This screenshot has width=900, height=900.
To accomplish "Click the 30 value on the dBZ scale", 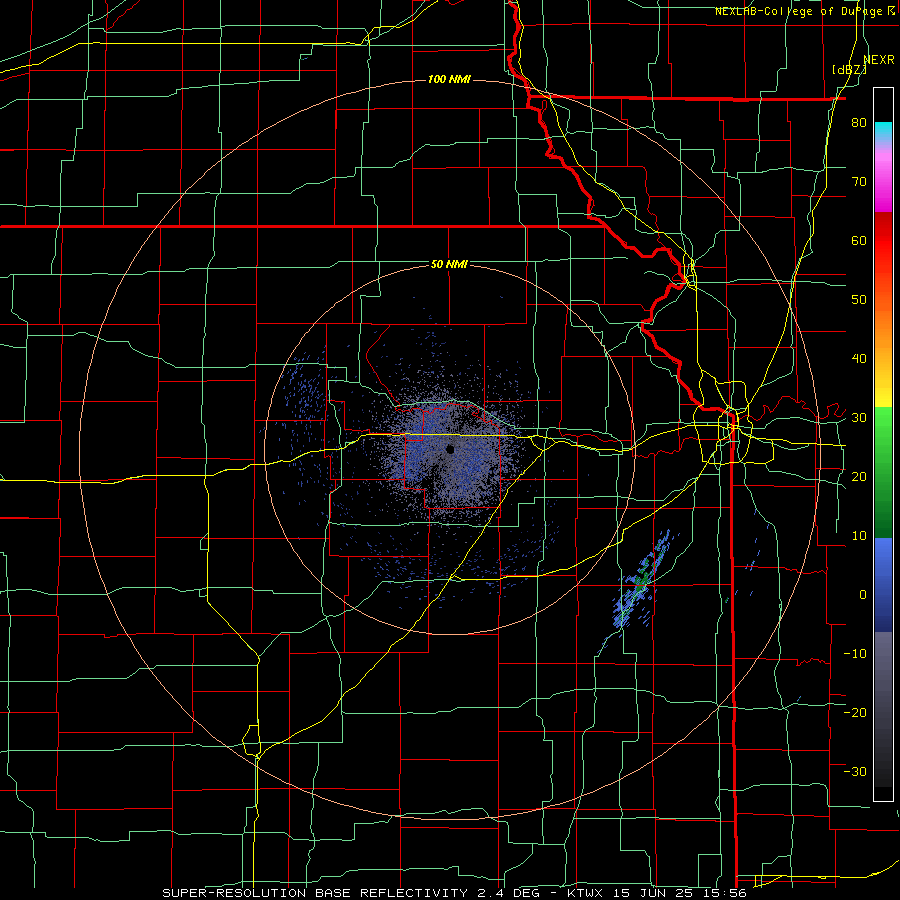I will (x=859, y=418).
